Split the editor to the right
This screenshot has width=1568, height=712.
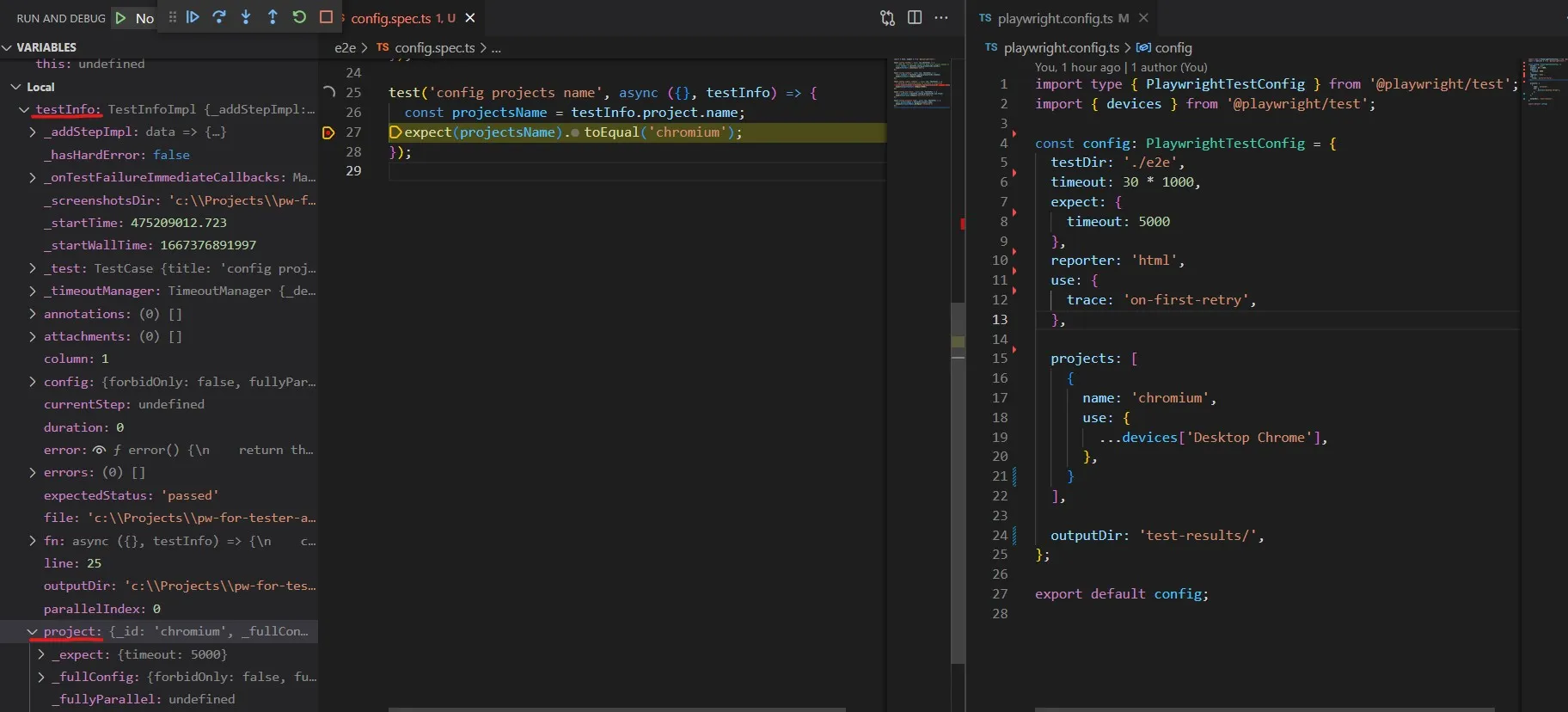(915, 18)
